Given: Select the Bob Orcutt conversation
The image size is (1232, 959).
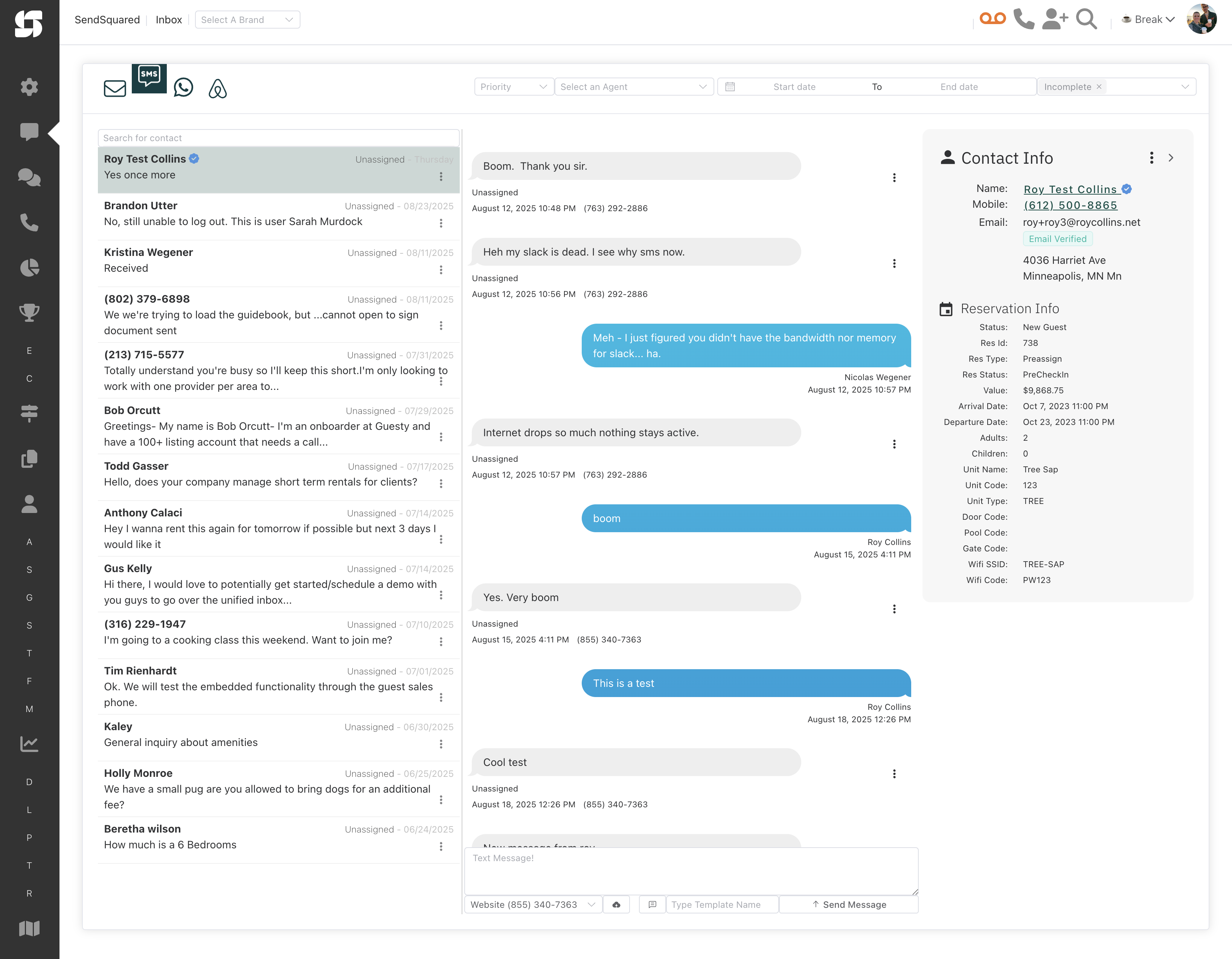Looking at the screenshot, I should click(279, 426).
